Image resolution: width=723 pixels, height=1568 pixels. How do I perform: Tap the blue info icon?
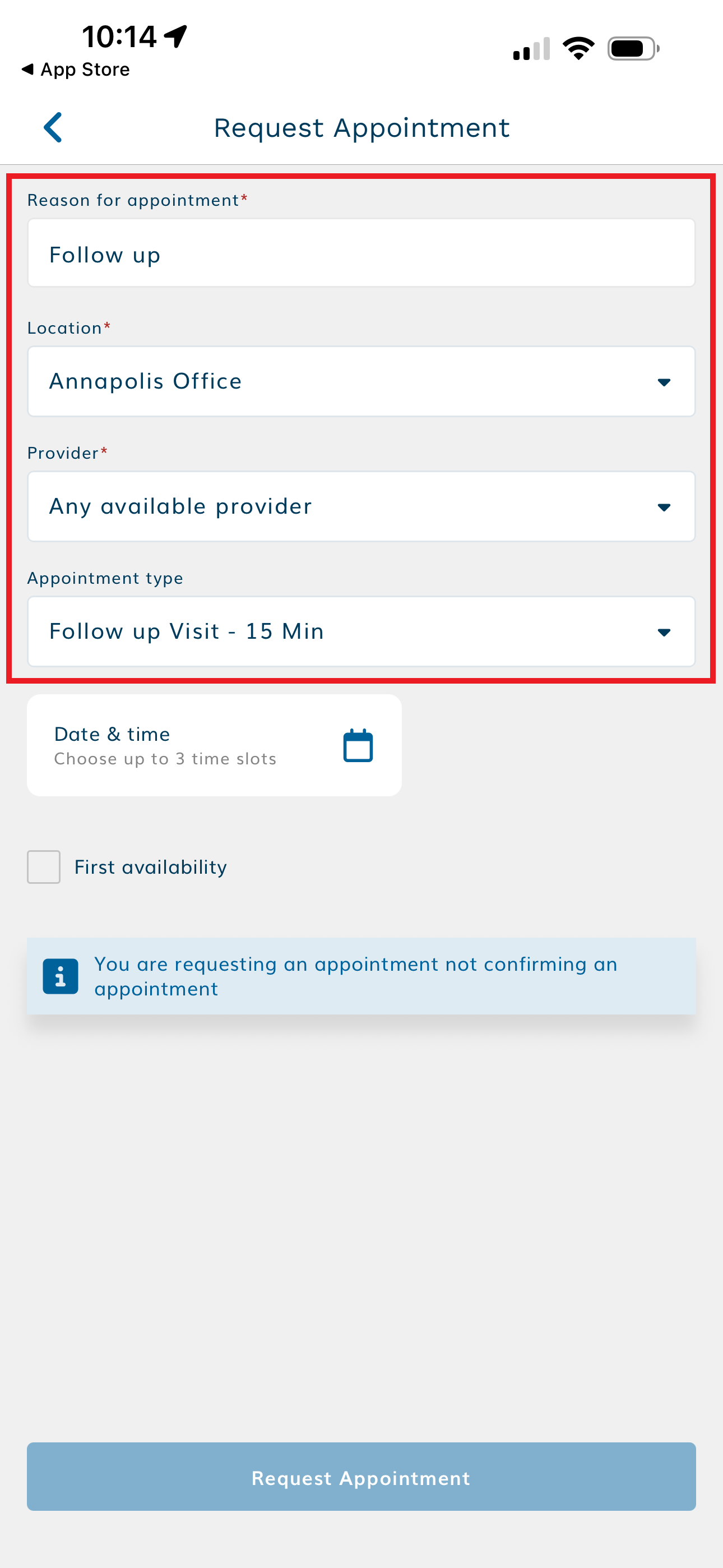click(61, 976)
